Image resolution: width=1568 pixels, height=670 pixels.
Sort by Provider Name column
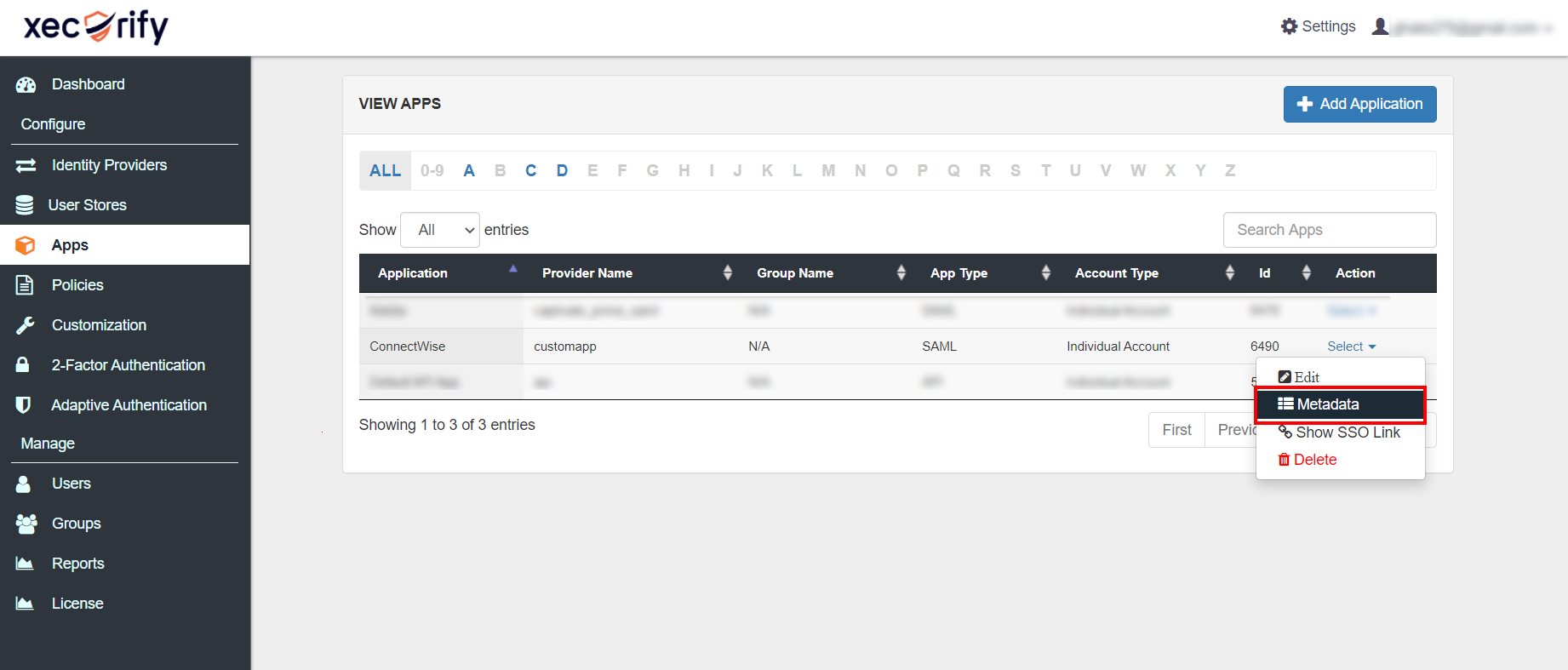coord(631,273)
